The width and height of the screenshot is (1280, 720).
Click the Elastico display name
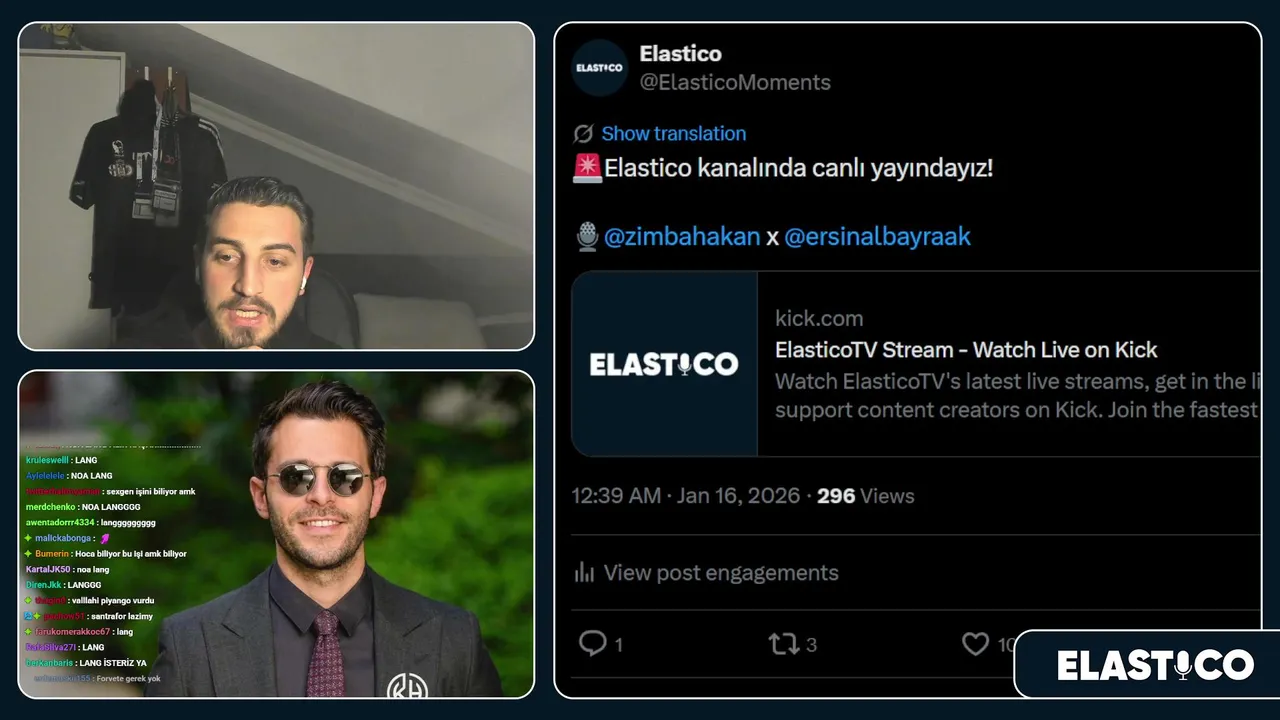click(680, 53)
